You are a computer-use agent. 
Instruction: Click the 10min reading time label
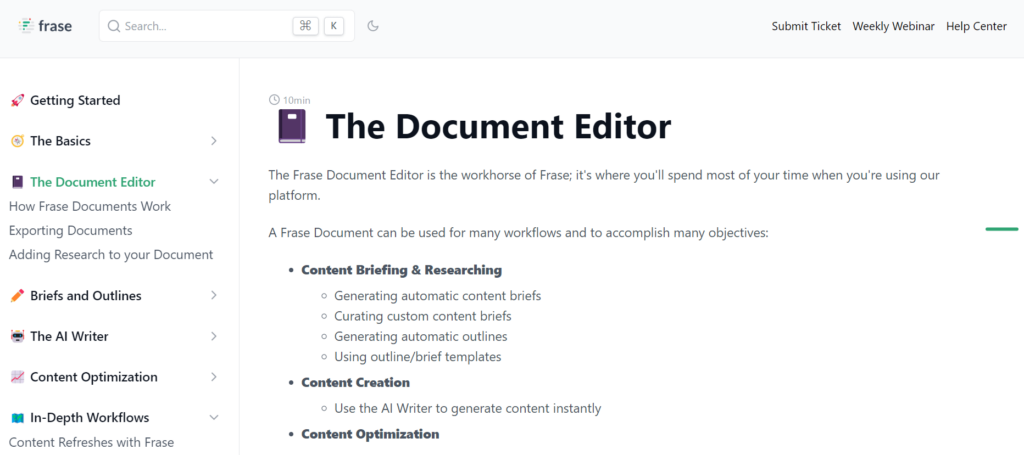296,100
